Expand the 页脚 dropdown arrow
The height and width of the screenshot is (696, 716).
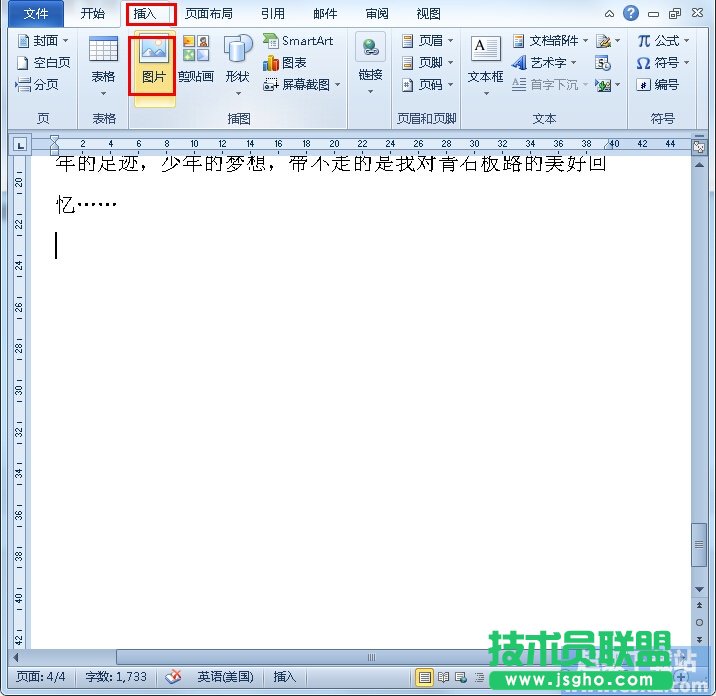tap(450, 63)
